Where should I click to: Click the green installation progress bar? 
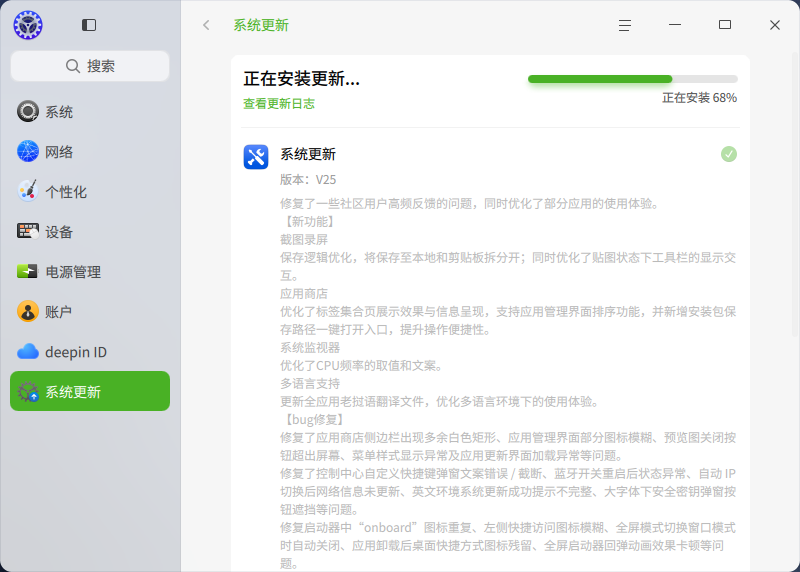[x=633, y=79]
